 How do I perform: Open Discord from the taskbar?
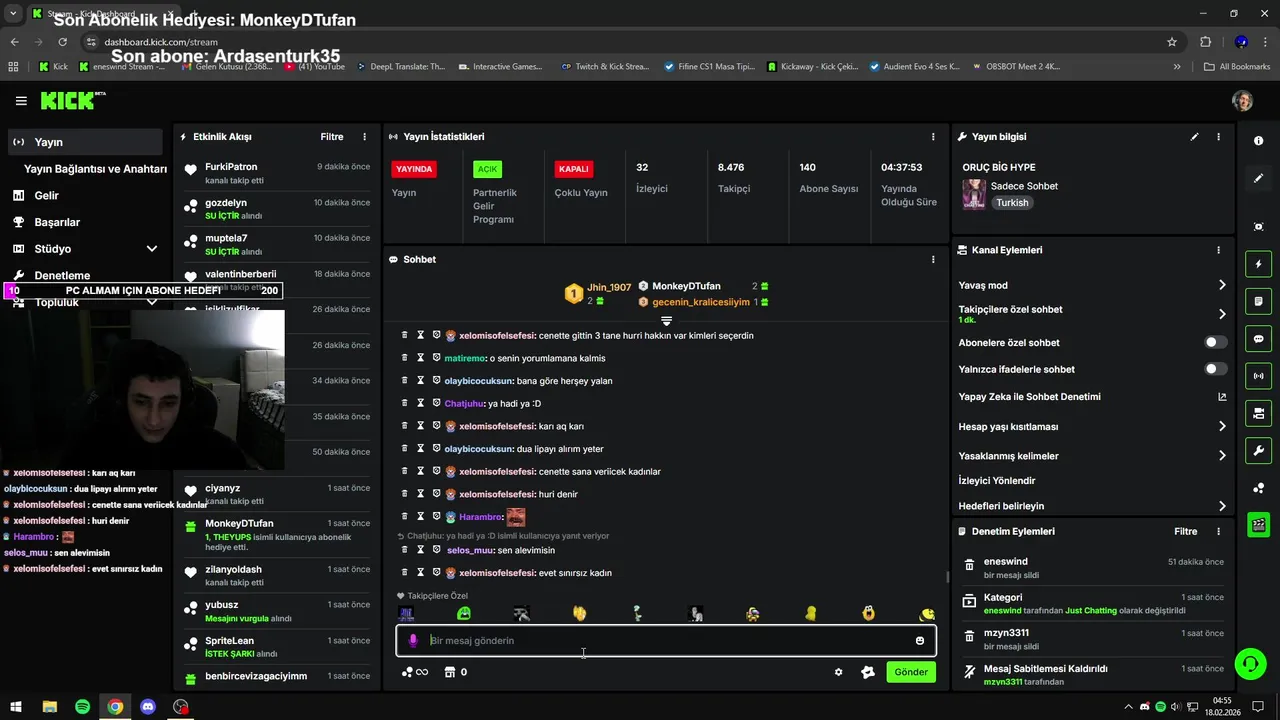click(148, 707)
